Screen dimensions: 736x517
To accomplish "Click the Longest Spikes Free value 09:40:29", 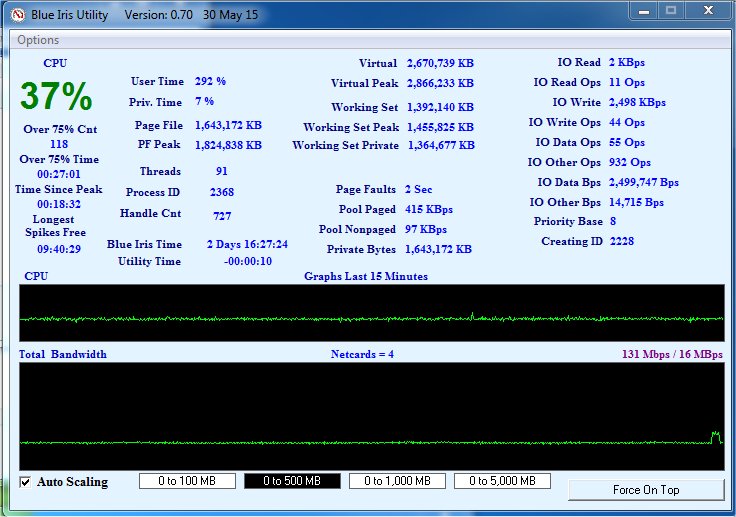I will click(59, 249).
